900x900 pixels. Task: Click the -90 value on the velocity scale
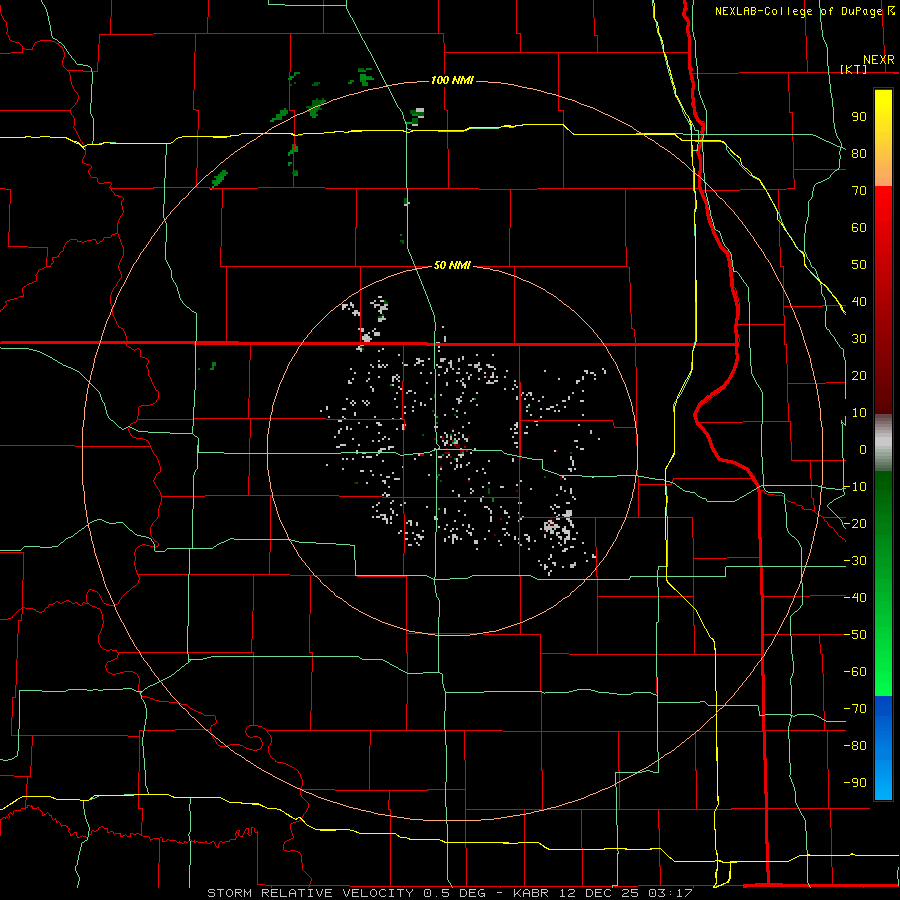click(855, 783)
